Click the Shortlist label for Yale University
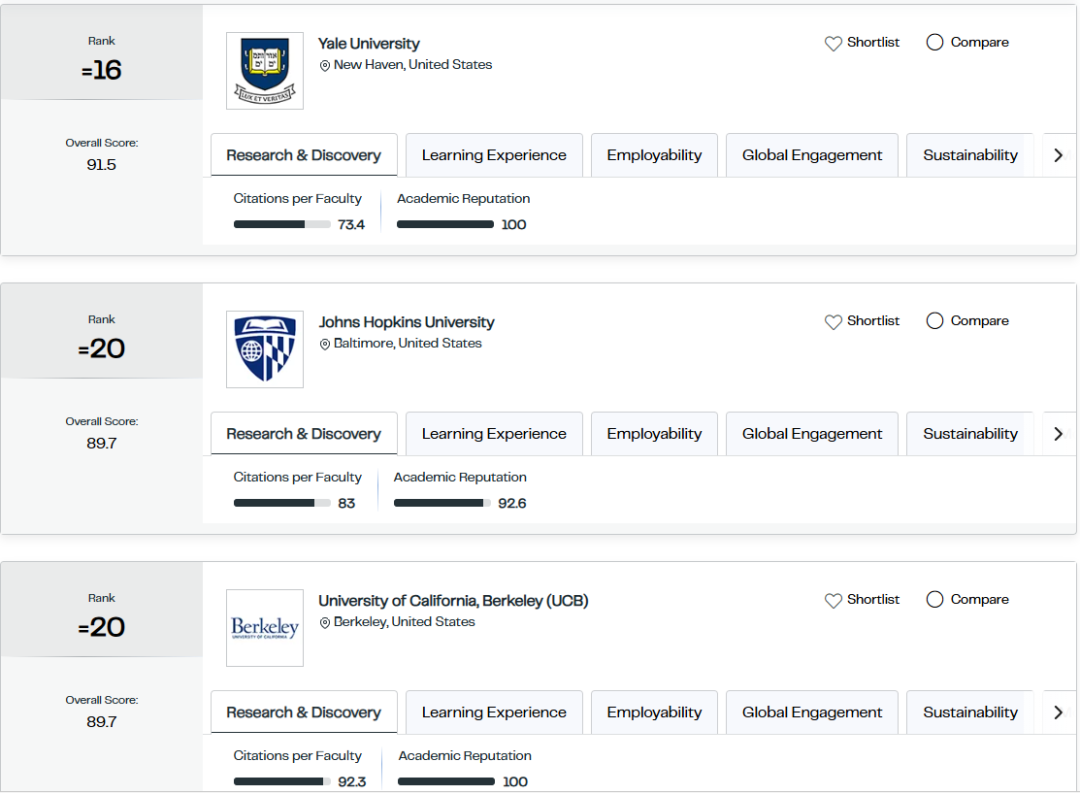The width and height of the screenshot is (1080, 795). [x=873, y=42]
